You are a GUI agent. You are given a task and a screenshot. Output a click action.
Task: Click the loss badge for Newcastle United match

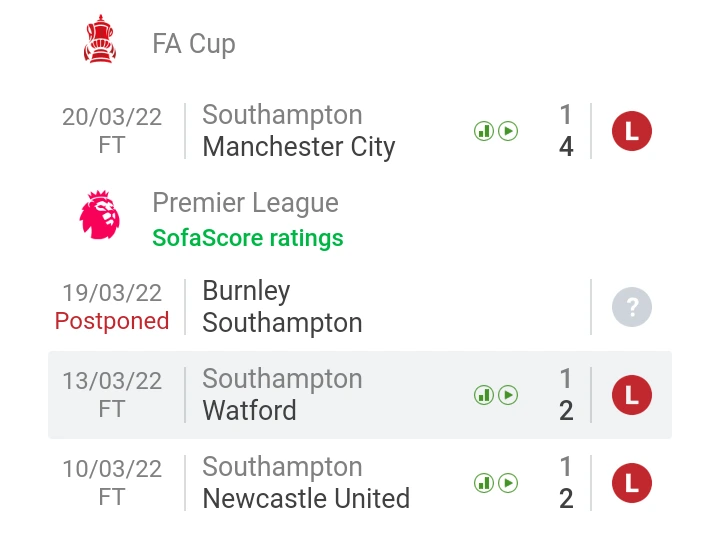pyautogui.click(x=632, y=483)
